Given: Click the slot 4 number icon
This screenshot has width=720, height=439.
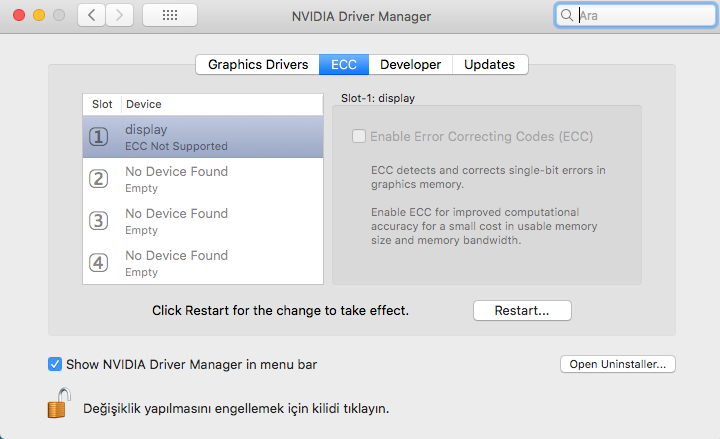Looking at the screenshot, I should [x=99, y=264].
